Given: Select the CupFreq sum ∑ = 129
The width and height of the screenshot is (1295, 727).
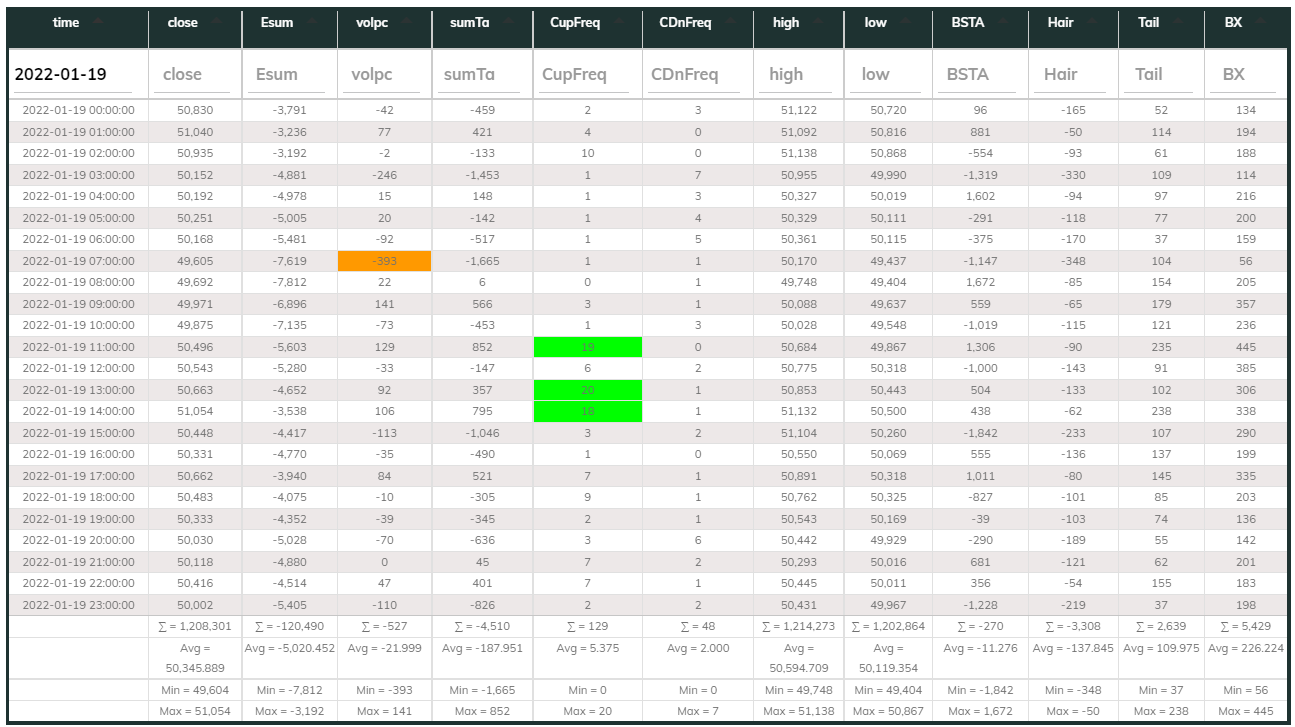Looking at the screenshot, I should click(588, 627).
